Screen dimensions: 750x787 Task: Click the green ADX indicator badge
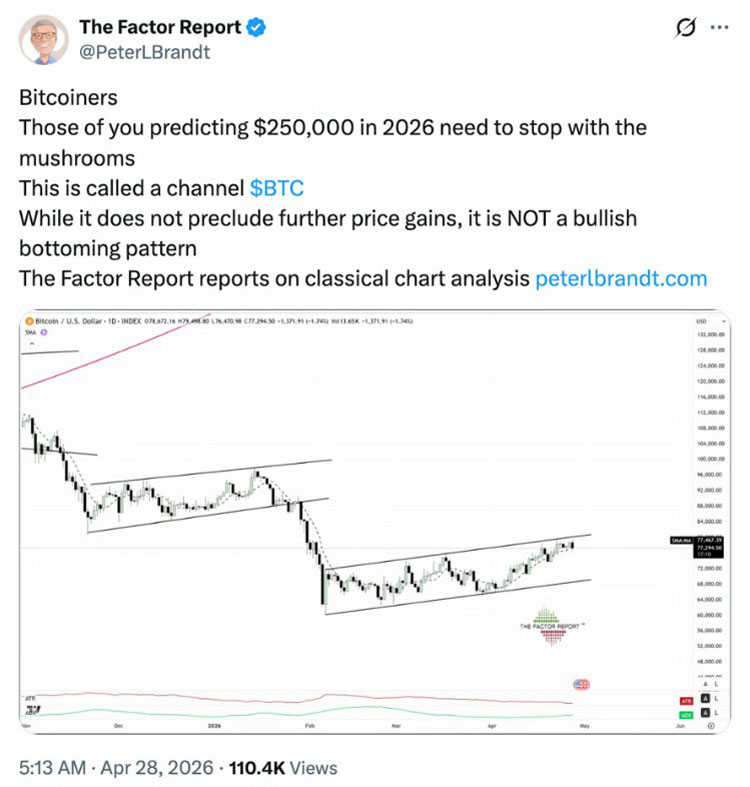tap(685, 716)
